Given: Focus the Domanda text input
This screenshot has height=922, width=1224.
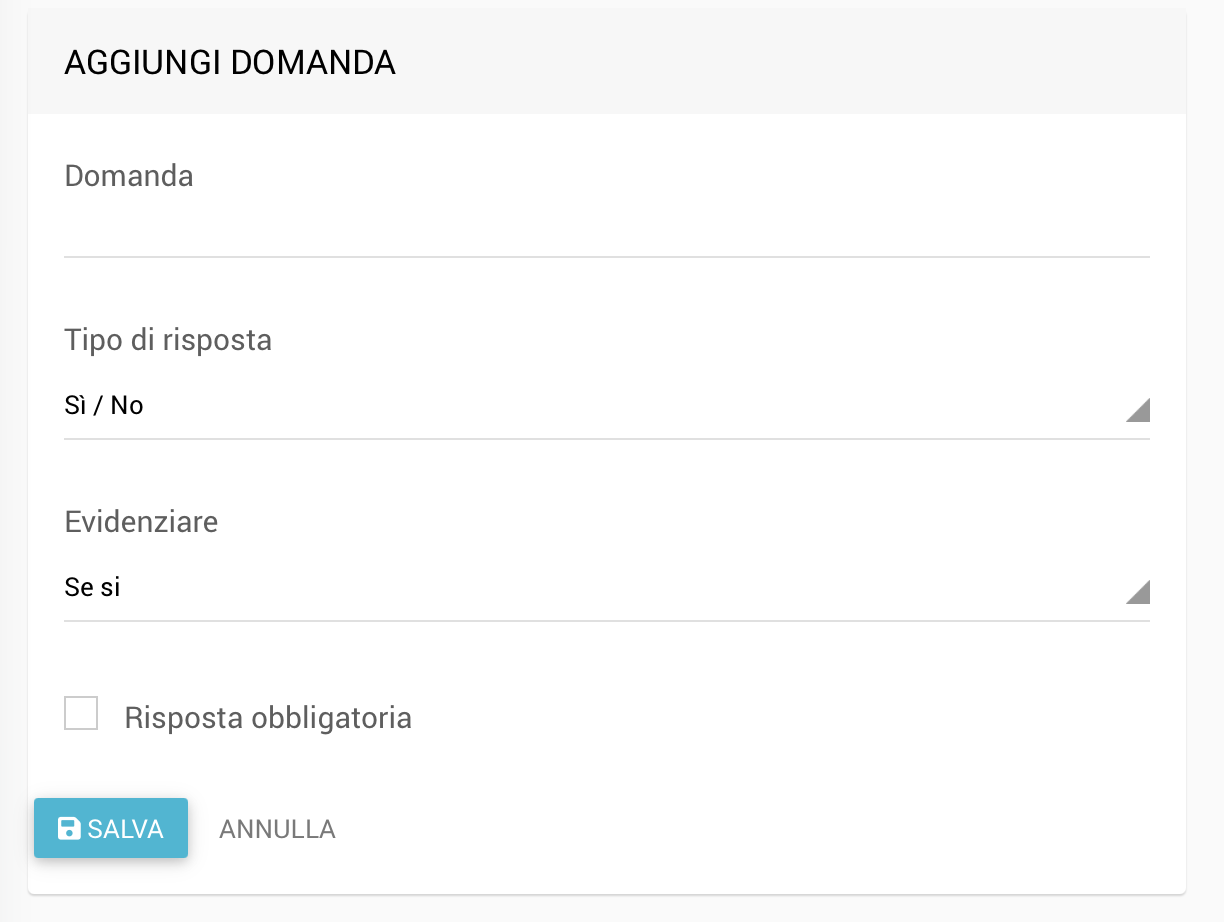Looking at the screenshot, I should tap(606, 232).
